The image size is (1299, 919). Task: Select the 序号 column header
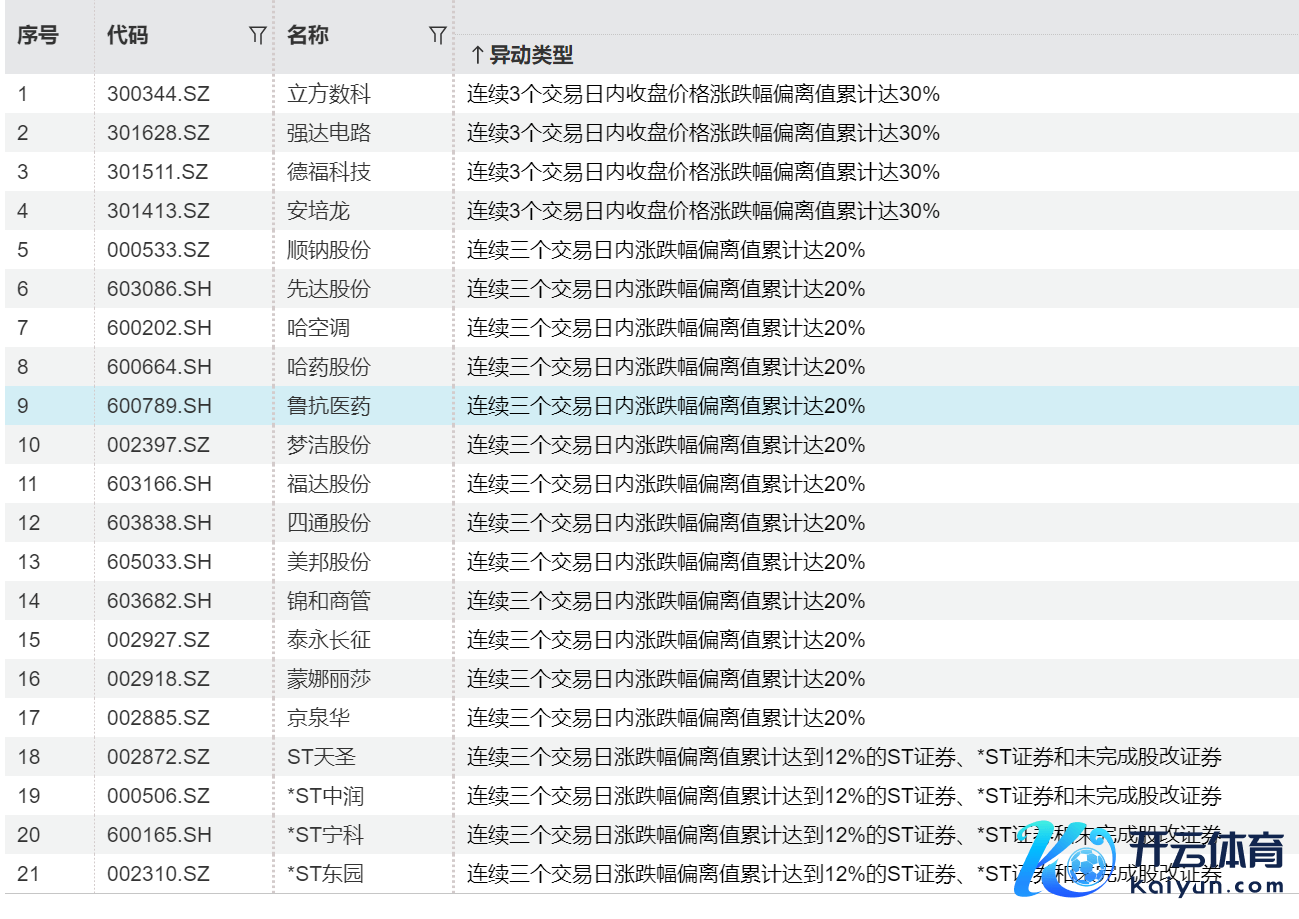click(38, 36)
